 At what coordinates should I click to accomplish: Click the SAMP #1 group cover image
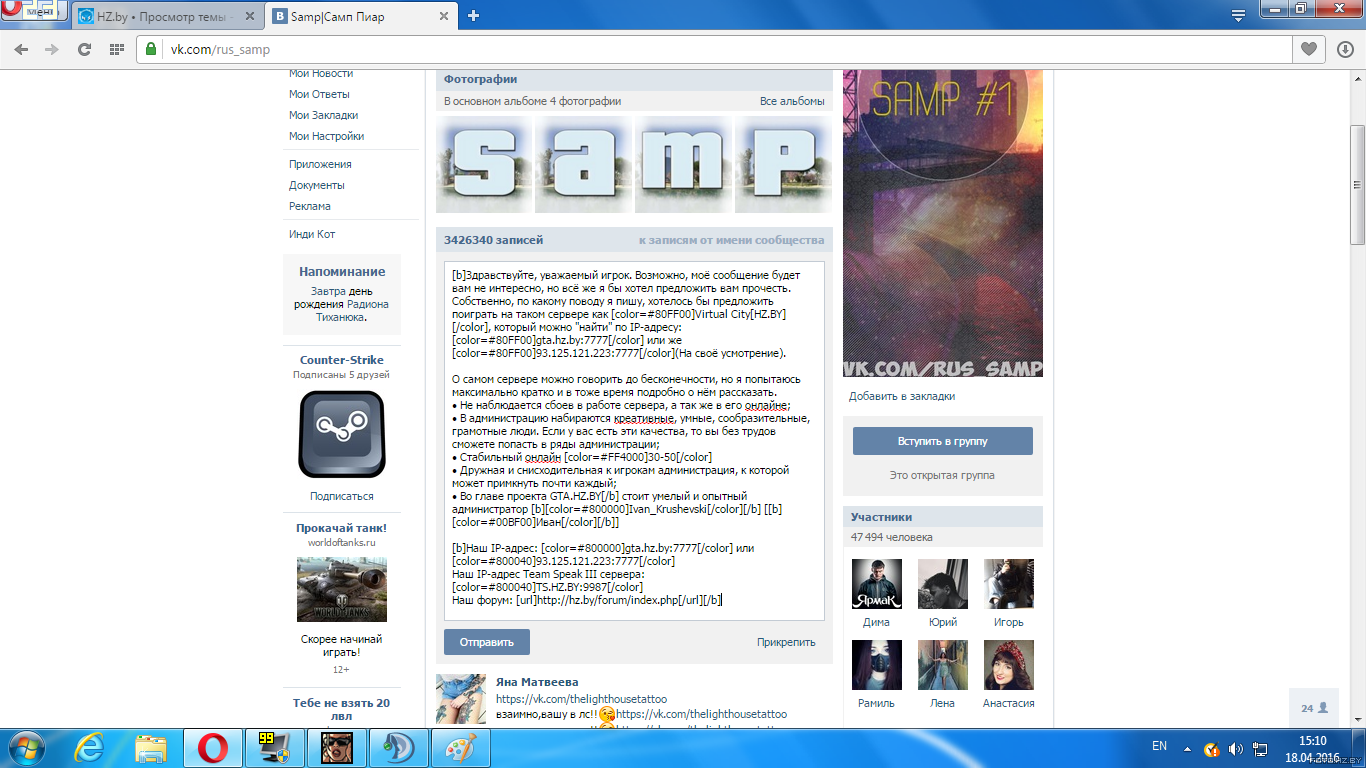943,223
